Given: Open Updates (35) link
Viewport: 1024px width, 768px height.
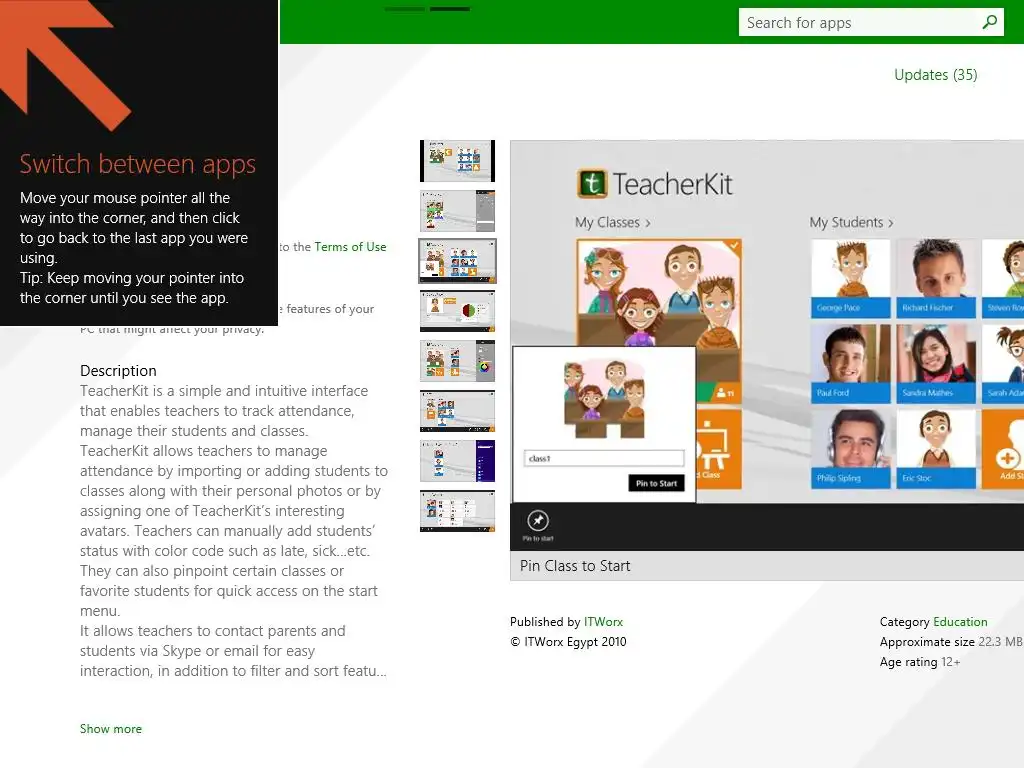Looking at the screenshot, I should 935,75.
